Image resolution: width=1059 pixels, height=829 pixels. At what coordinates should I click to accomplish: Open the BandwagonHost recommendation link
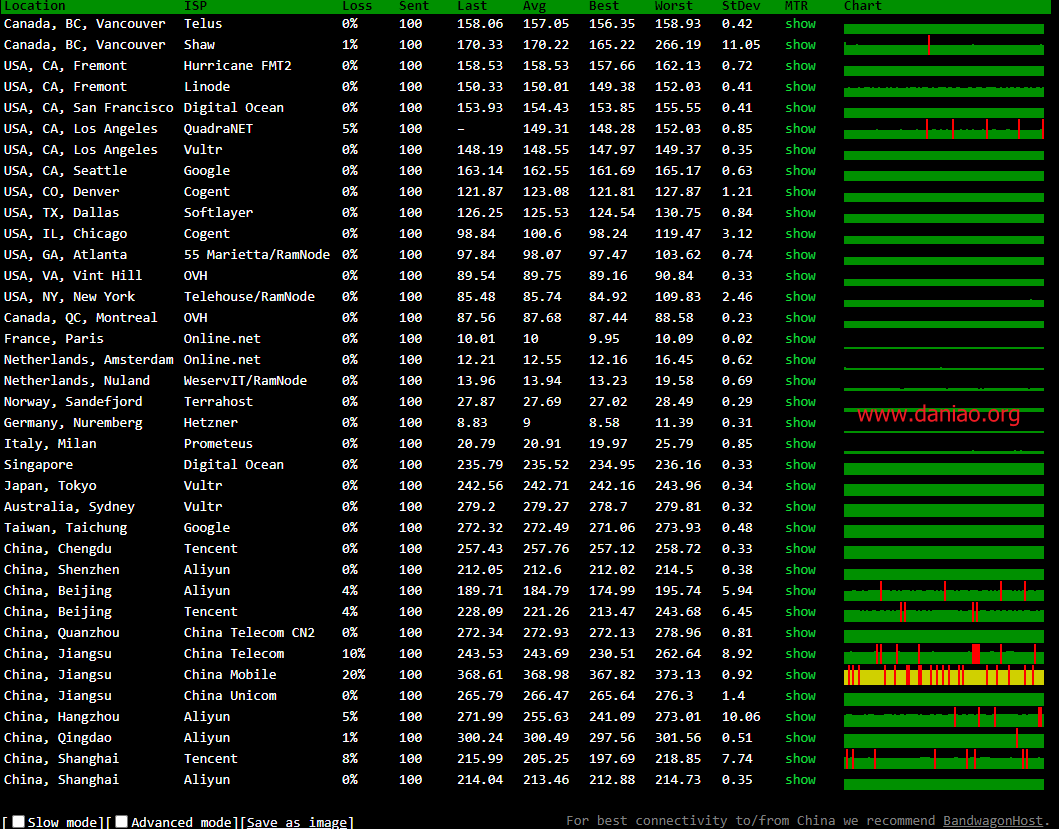click(992, 821)
